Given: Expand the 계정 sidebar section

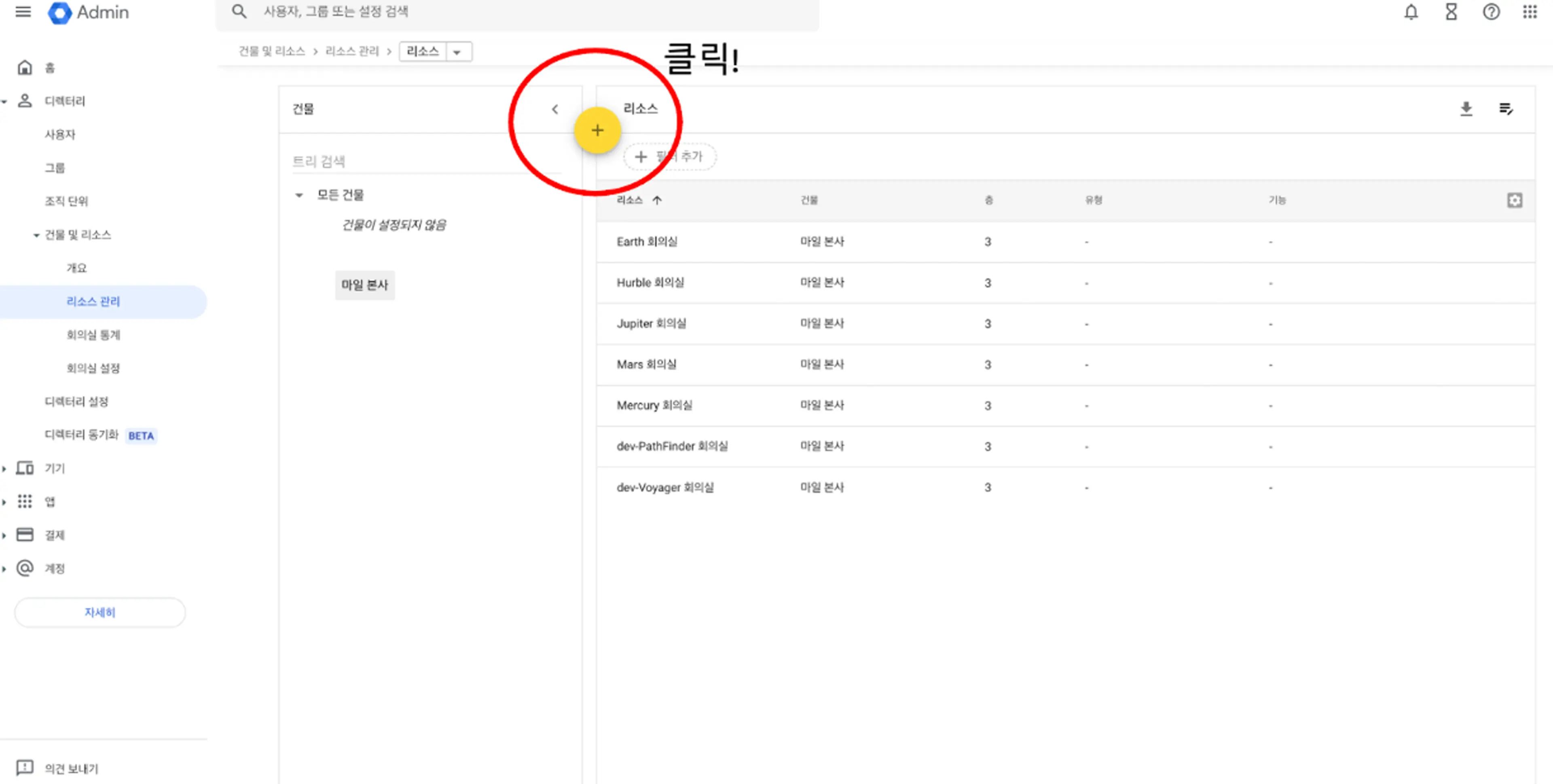Looking at the screenshot, I should pyautogui.click(x=4, y=568).
